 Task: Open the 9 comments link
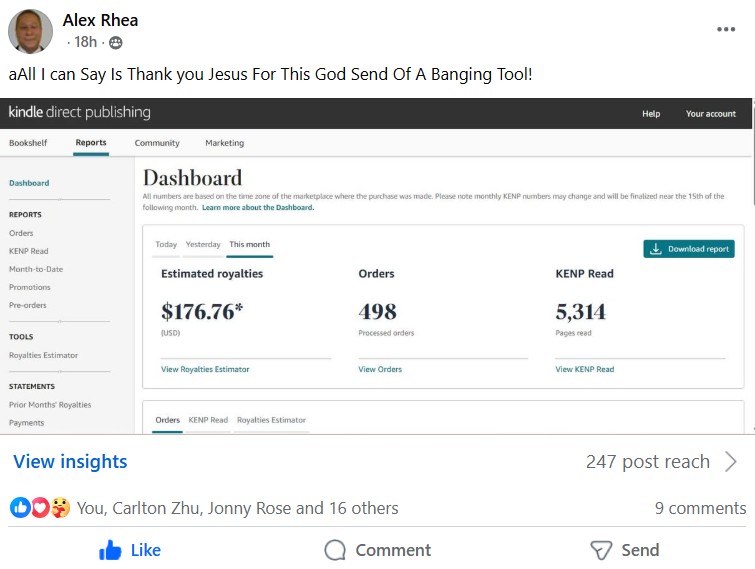[x=700, y=508]
